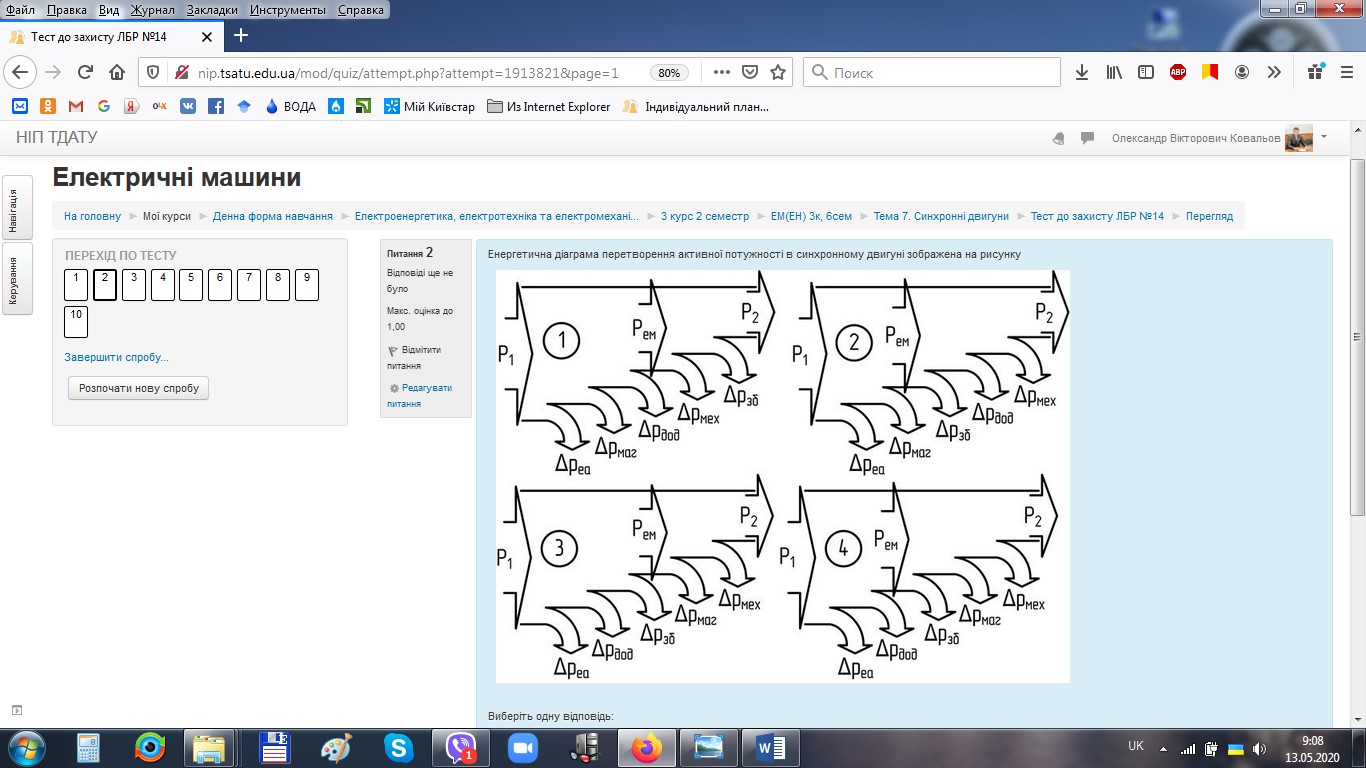Open the Library bookmarks icon

click(x=1114, y=73)
